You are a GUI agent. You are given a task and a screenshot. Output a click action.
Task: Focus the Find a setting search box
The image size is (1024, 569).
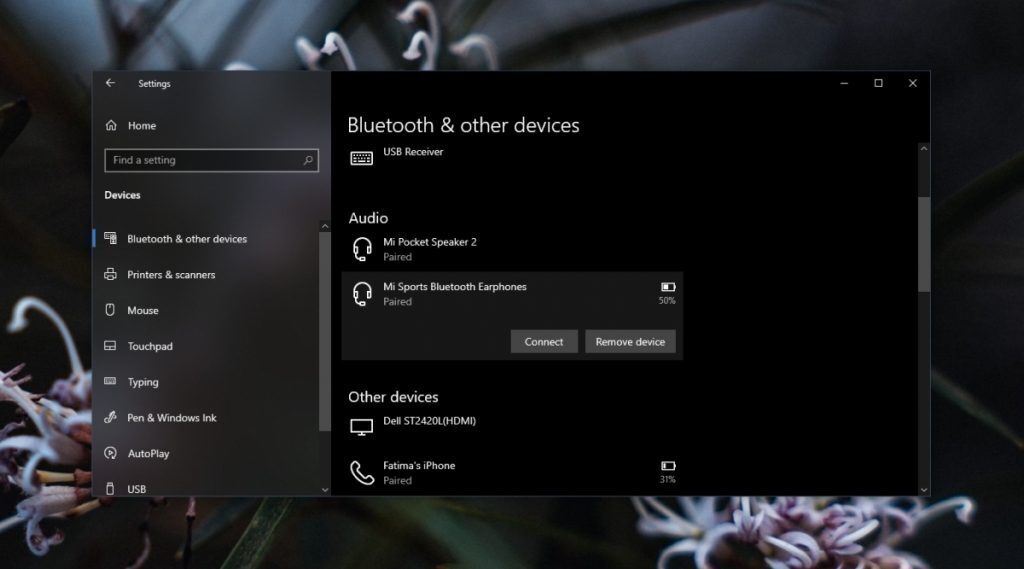(x=212, y=160)
